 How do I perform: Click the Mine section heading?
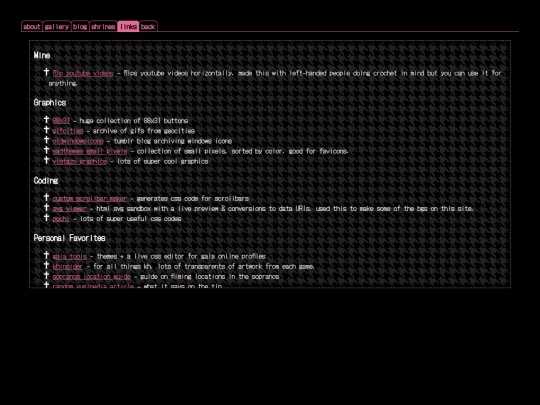[42, 55]
